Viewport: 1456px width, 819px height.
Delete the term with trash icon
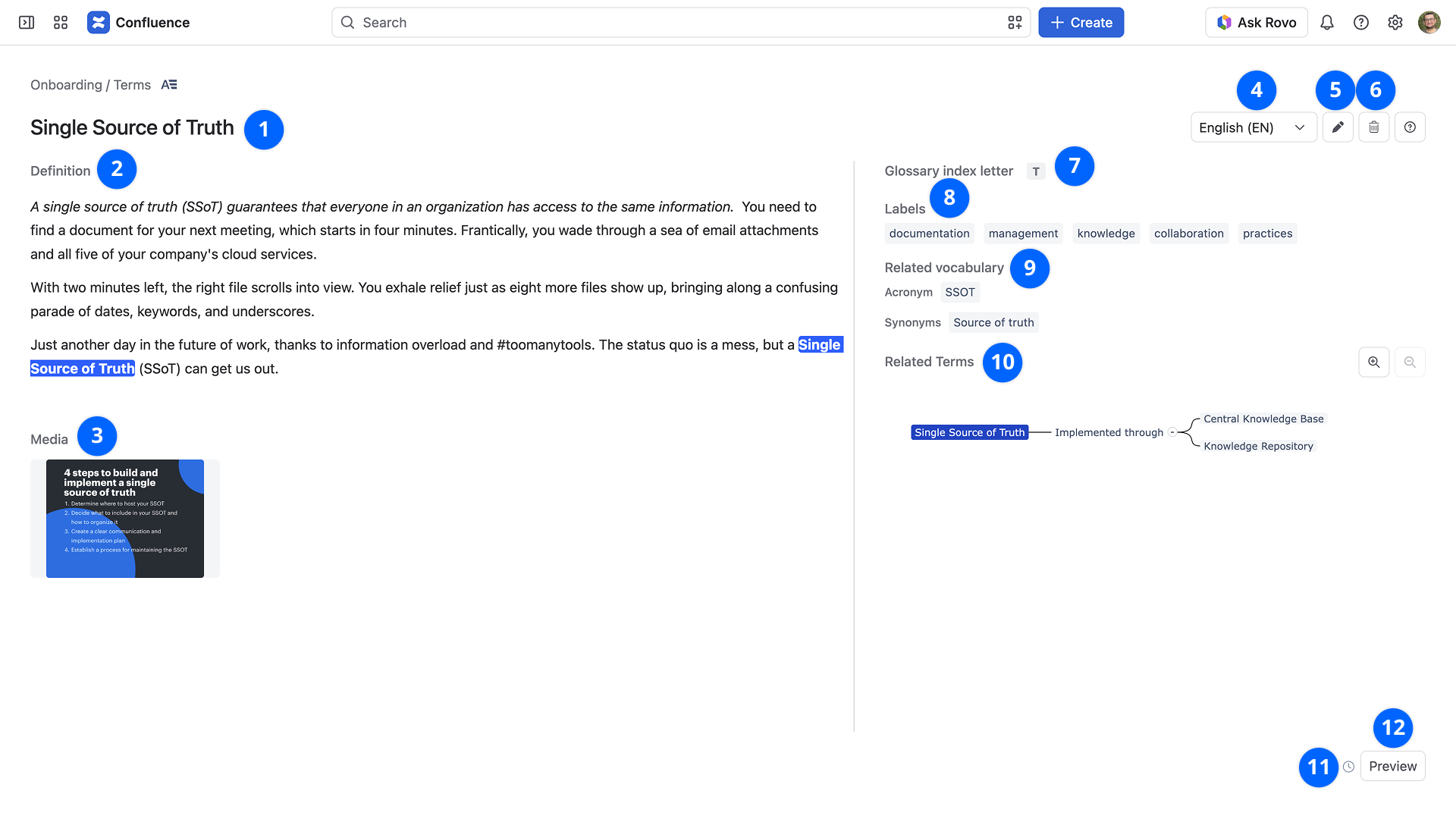1374,127
